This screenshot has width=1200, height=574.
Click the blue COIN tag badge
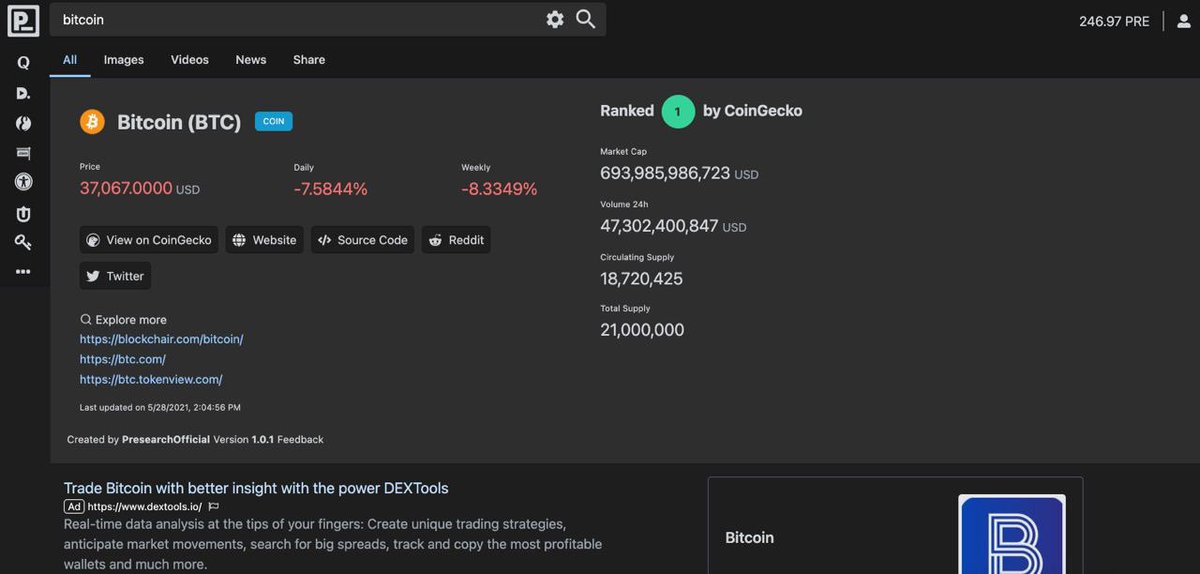coord(274,122)
